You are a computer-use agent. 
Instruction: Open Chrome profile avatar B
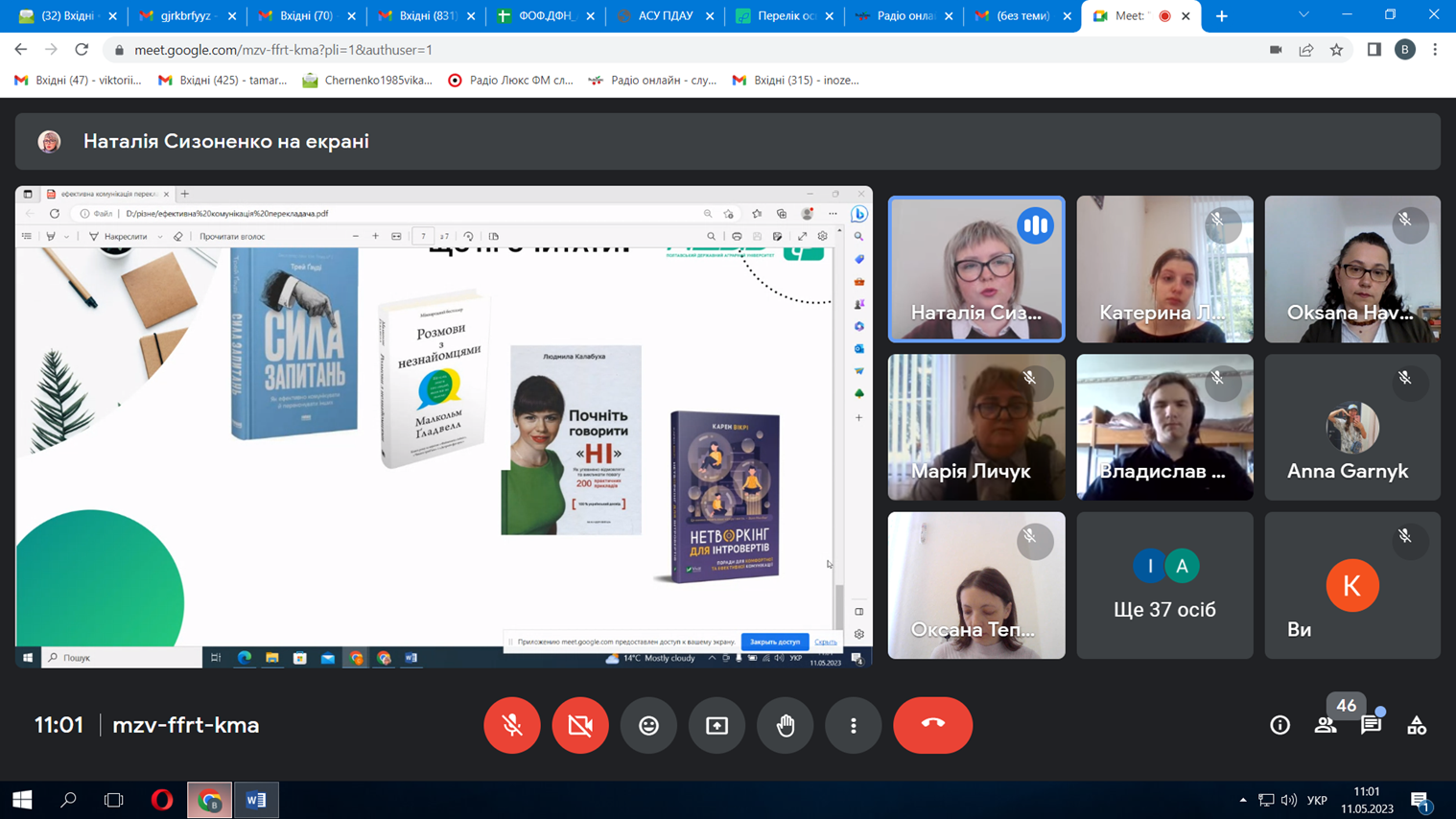pos(1405,50)
